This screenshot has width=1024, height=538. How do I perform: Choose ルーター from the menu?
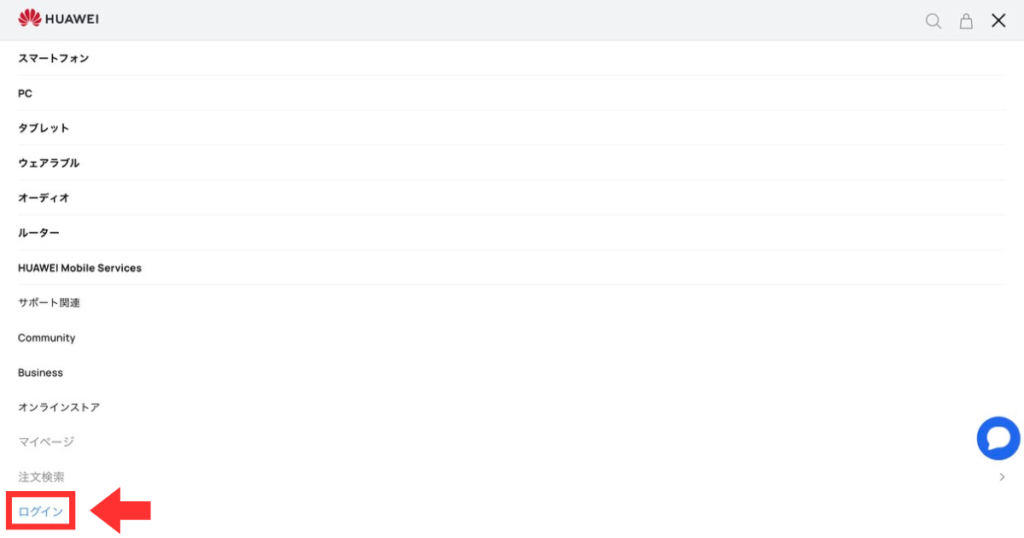tap(39, 233)
